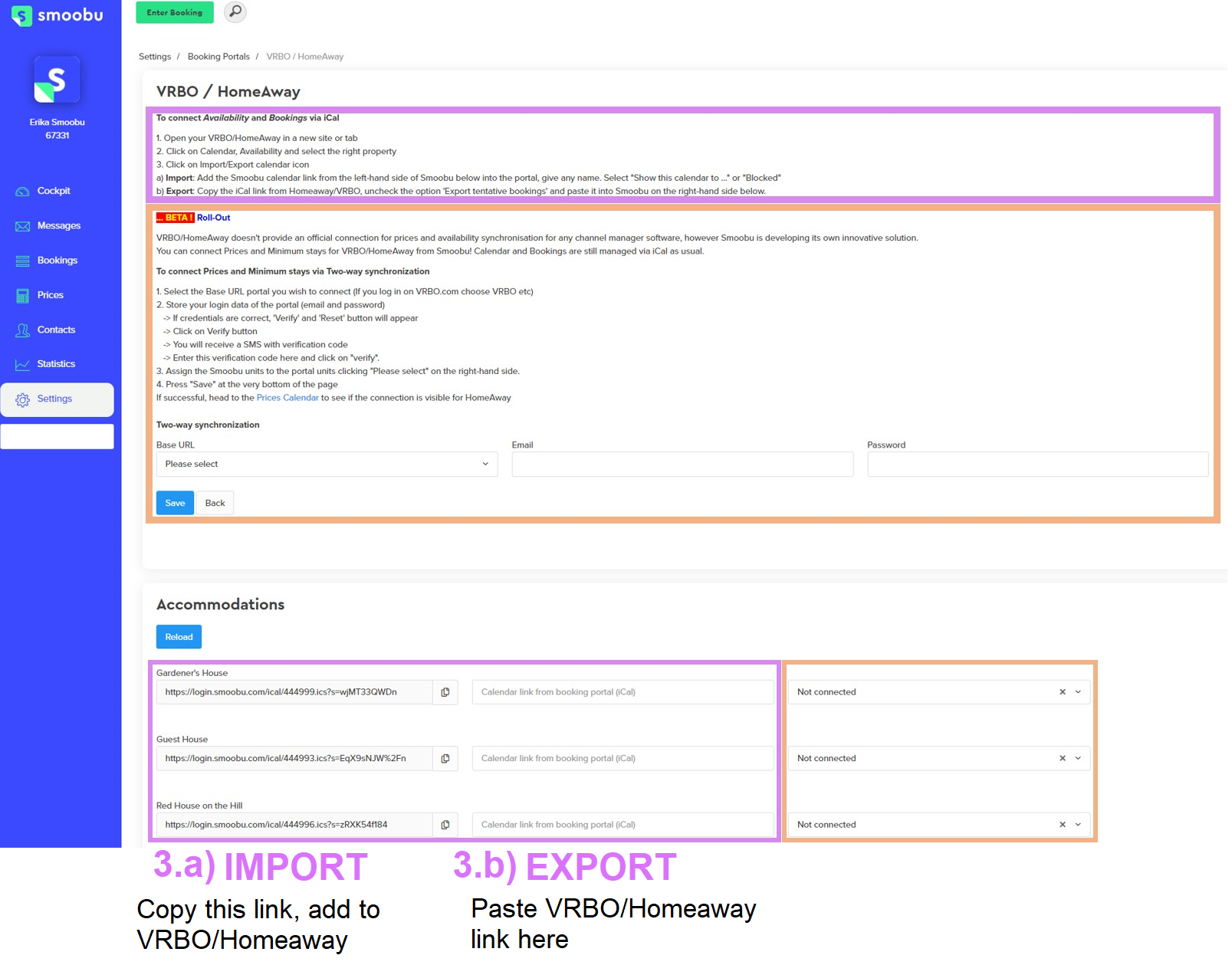Image resolution: width=1232 pixels, height=965 pixels.
Task: Click Guest House portal calendar link field
Action: 623,759
